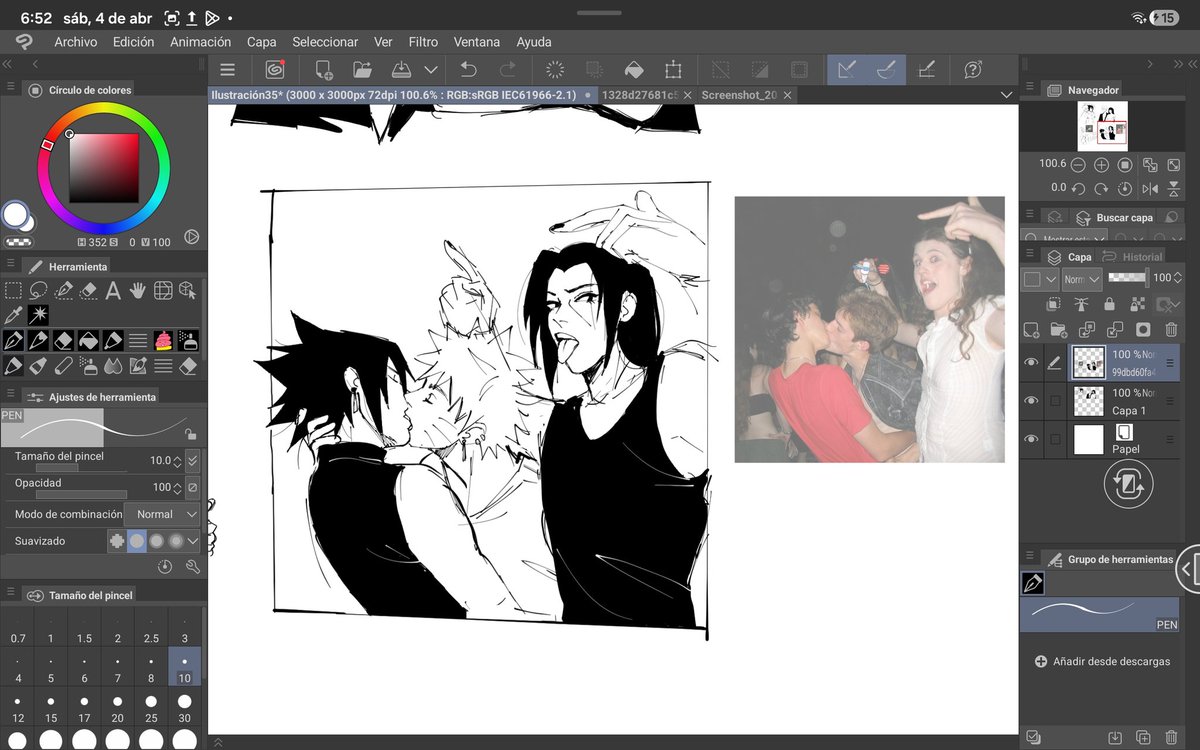Expand the Suavizado options chevron

pyautogui.click(x=194, y=541)
